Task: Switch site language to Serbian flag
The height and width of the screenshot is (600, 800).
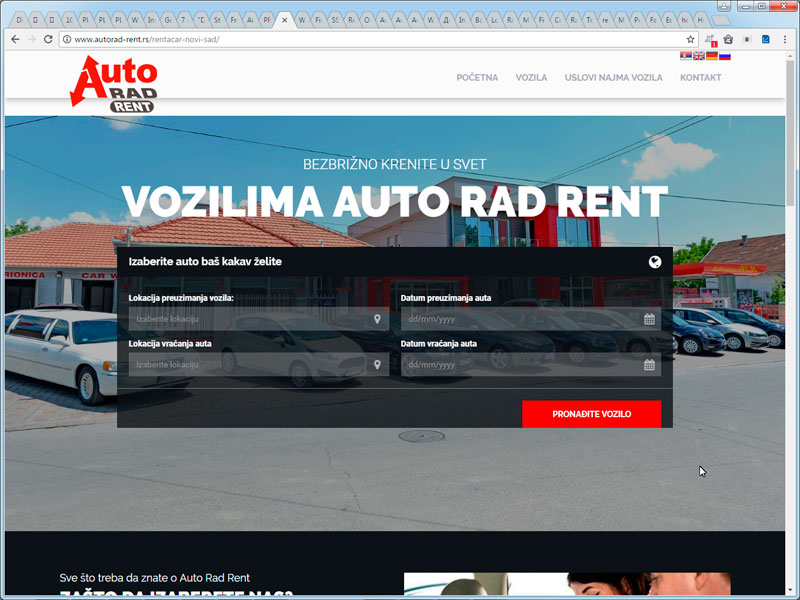Action: [686, 56]
